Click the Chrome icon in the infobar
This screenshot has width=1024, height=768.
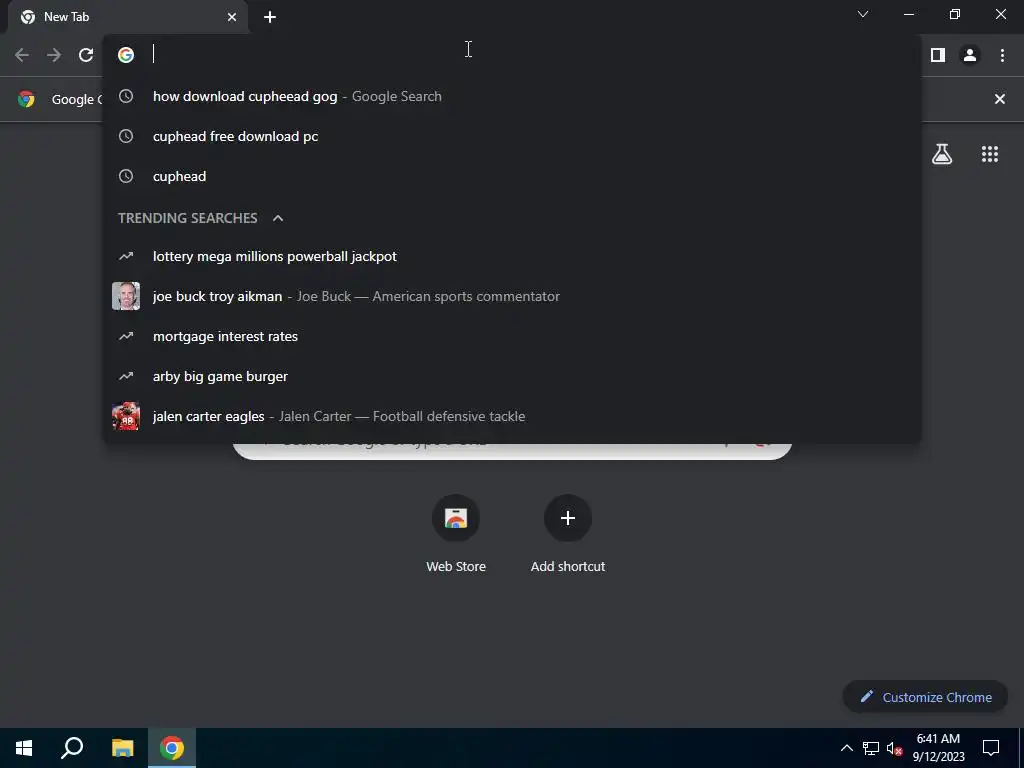click(x=26, y=99)
